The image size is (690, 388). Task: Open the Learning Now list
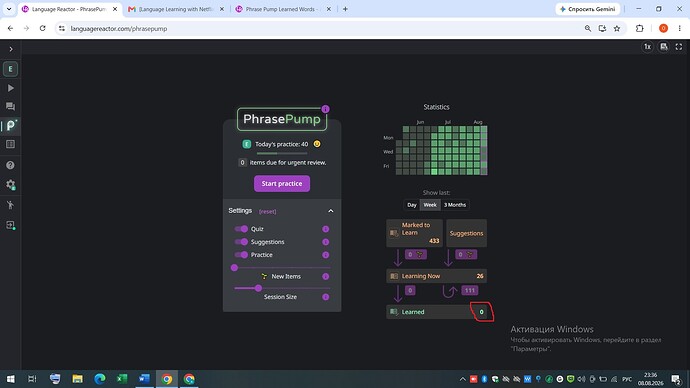click(437, 276)
